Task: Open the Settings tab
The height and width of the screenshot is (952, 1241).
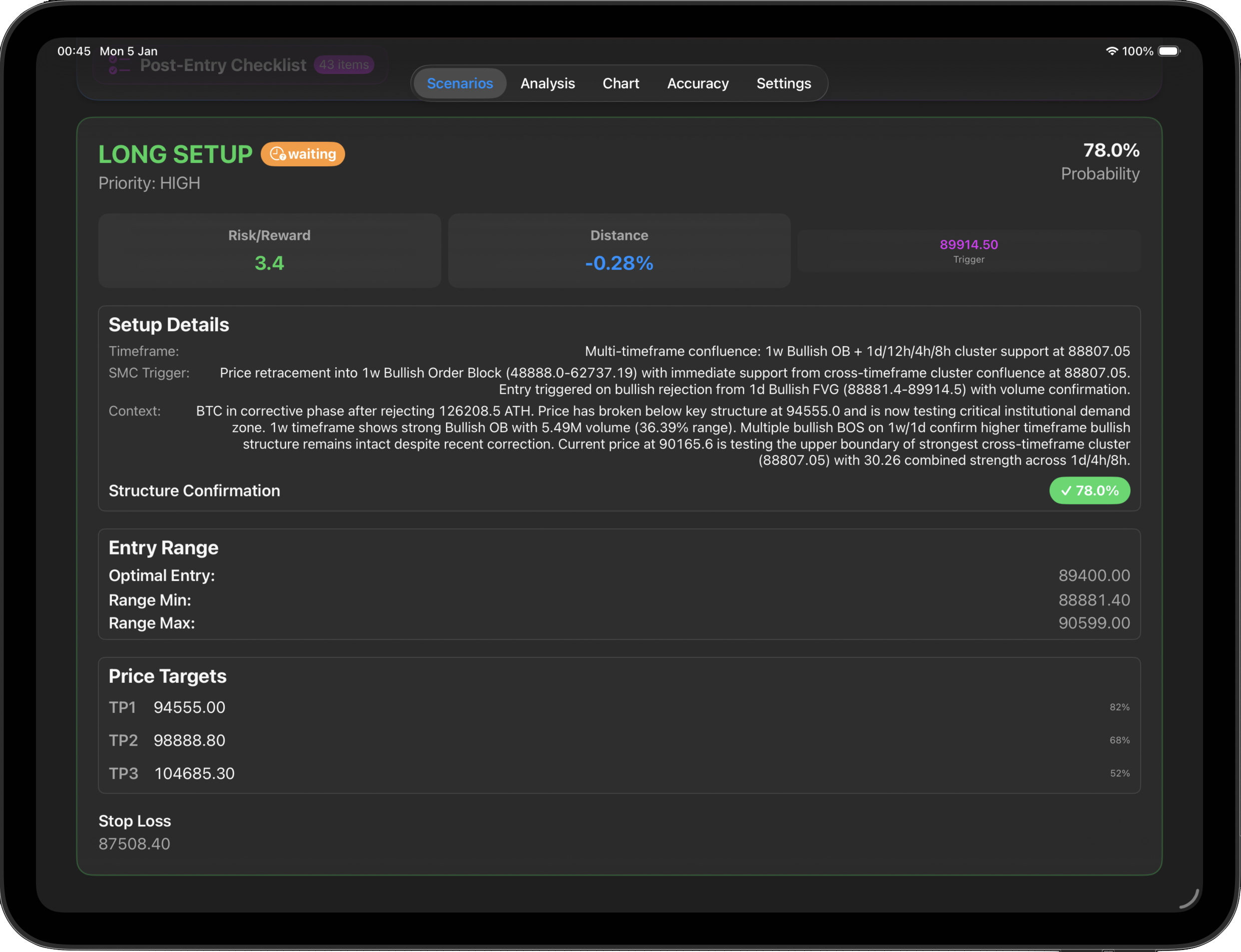Action: (x=784, y=83)
